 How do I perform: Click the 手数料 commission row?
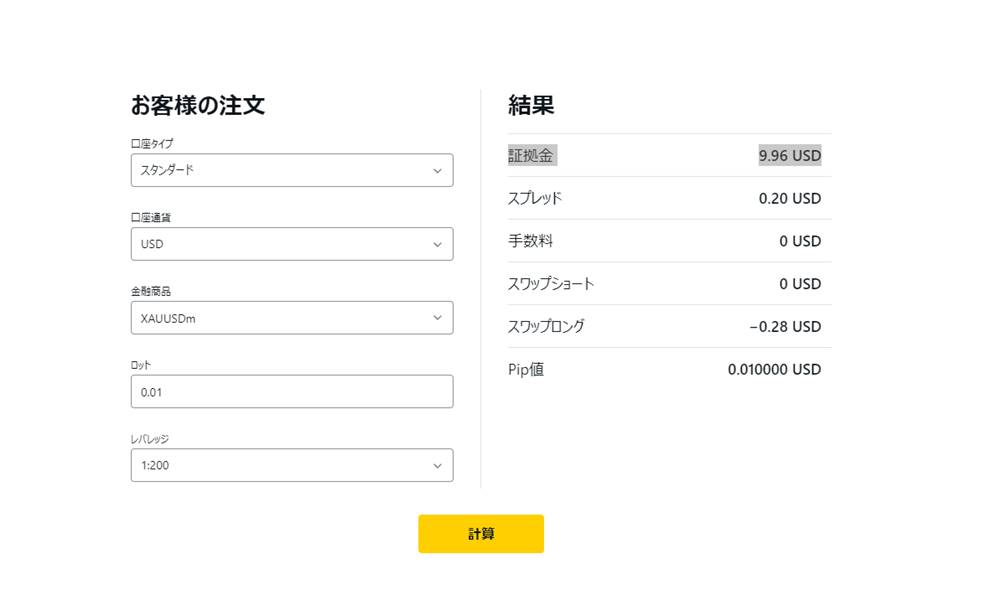531,241
